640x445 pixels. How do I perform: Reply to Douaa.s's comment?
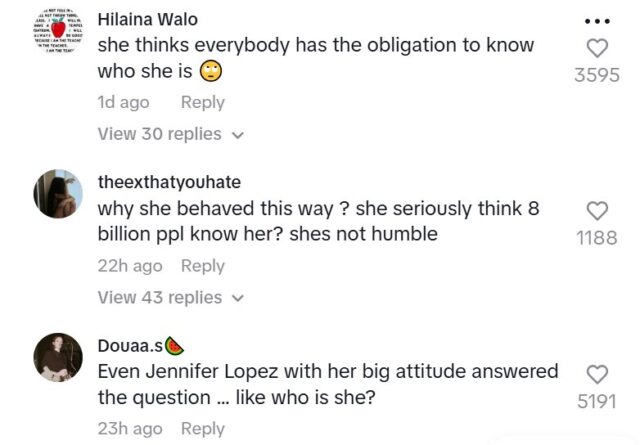coord(202,428)
